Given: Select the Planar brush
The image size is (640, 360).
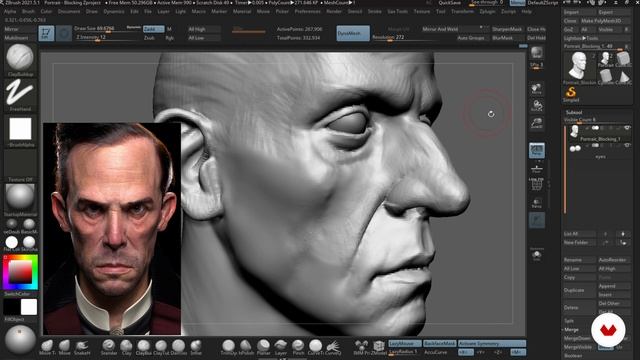Looking at the screenshot, I should tap(263, 347).
